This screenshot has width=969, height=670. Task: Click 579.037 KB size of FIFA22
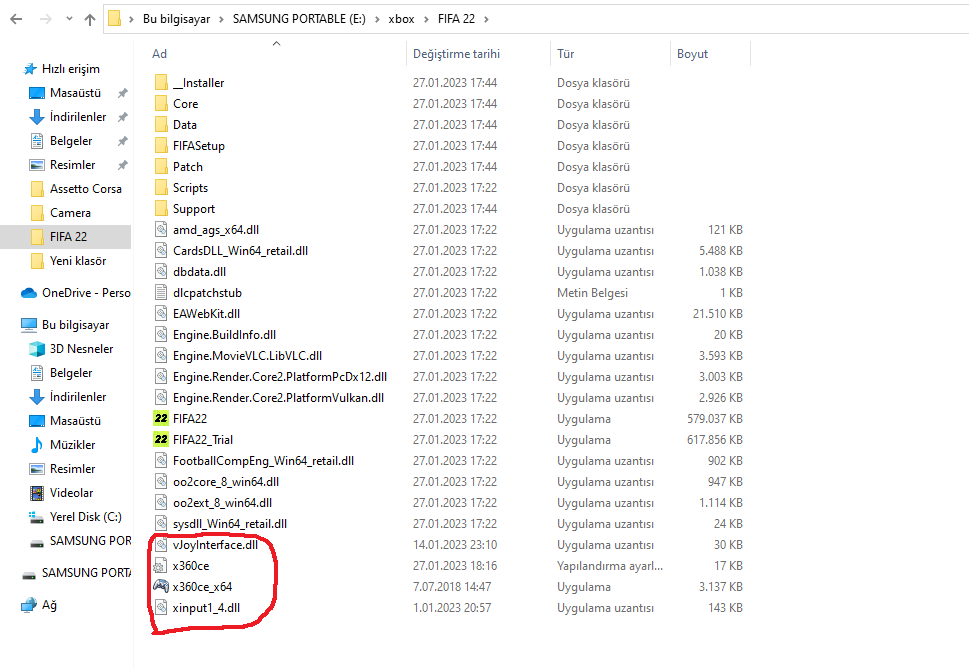tap(714, 419)
